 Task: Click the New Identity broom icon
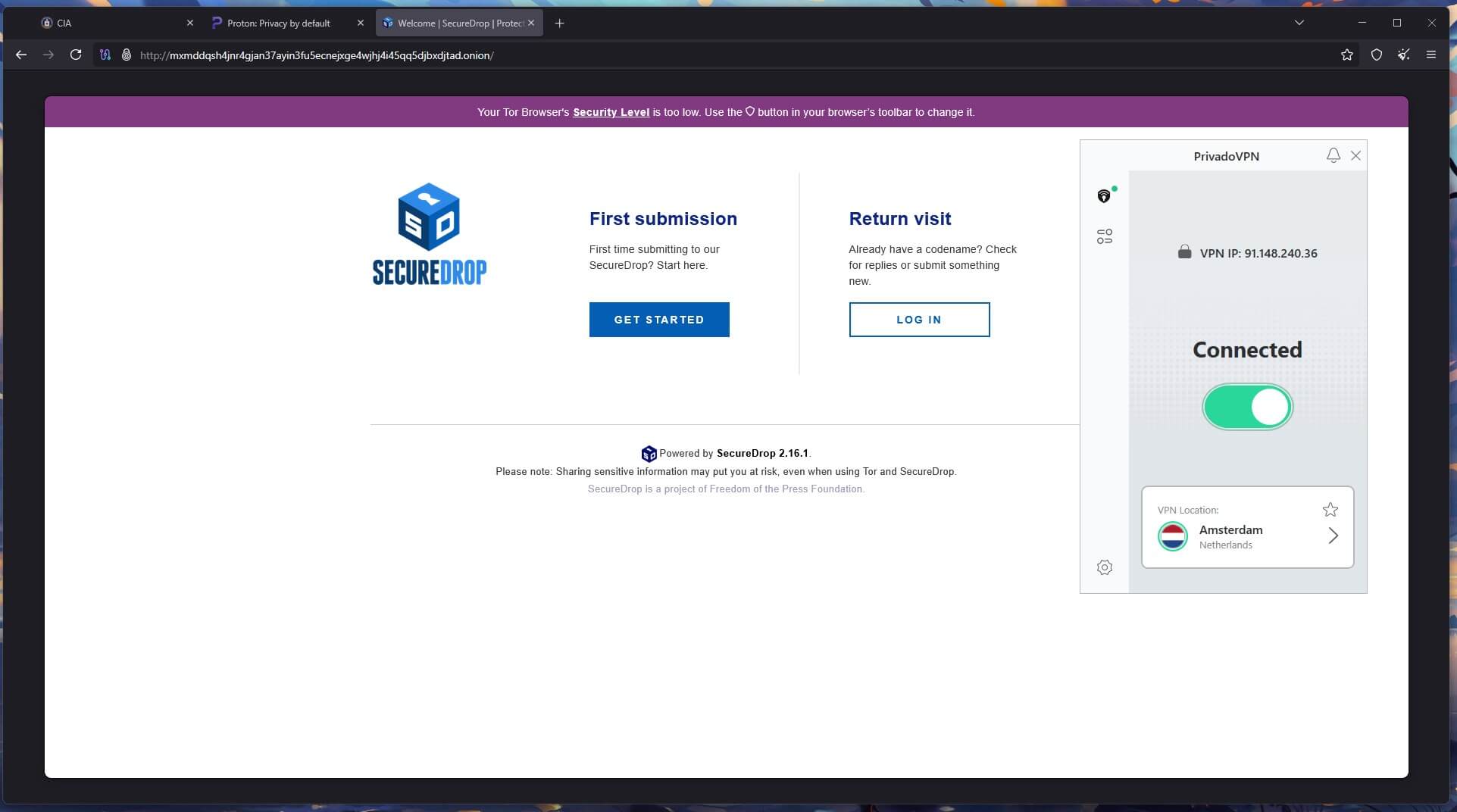pos(1403,55)
